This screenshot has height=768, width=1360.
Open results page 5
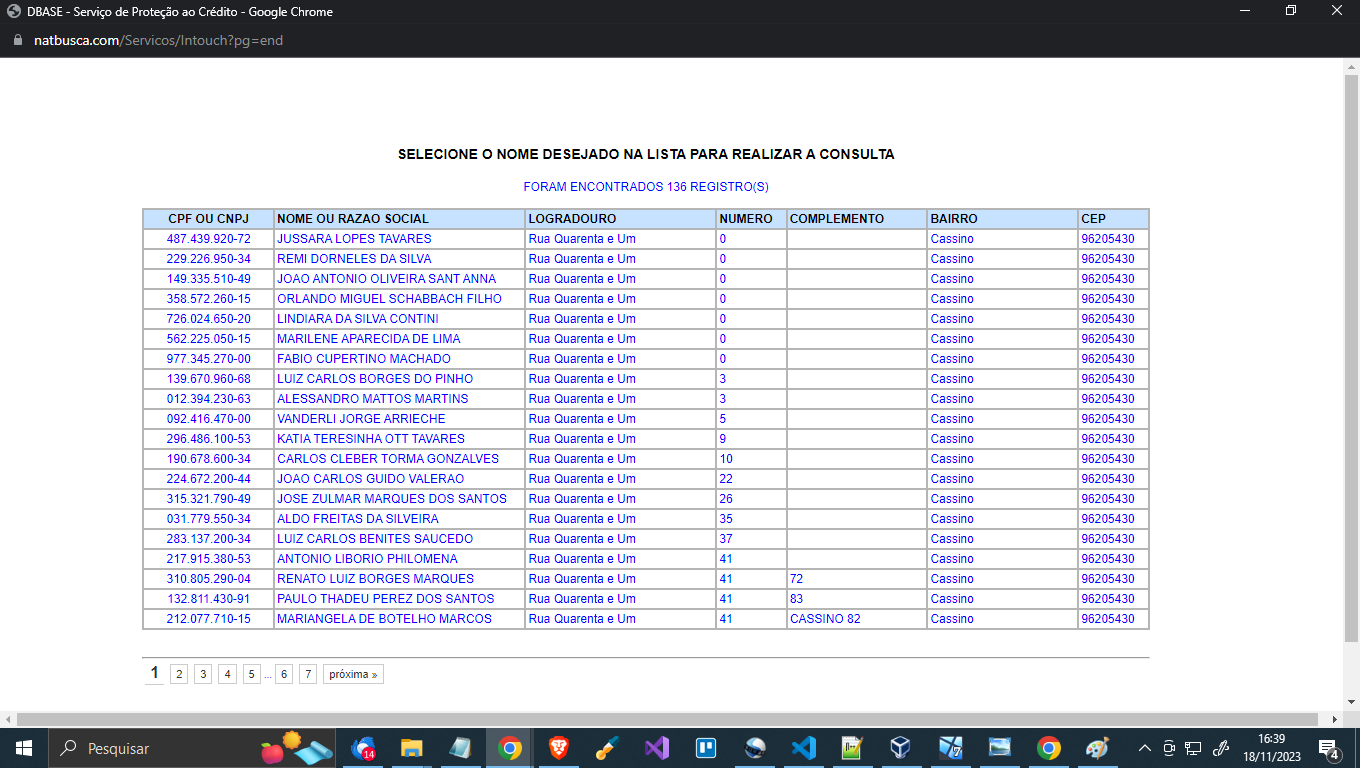[x=252, y=674]
